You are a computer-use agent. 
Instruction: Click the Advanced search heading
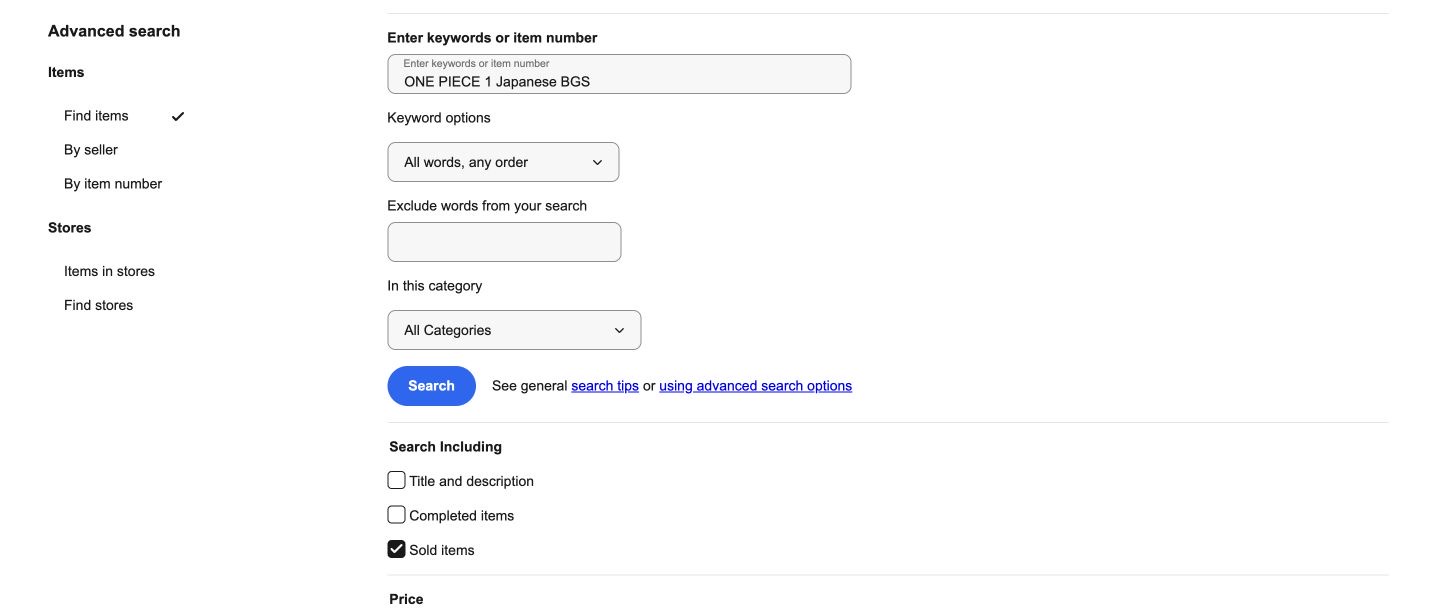click(x=114, y=31)
